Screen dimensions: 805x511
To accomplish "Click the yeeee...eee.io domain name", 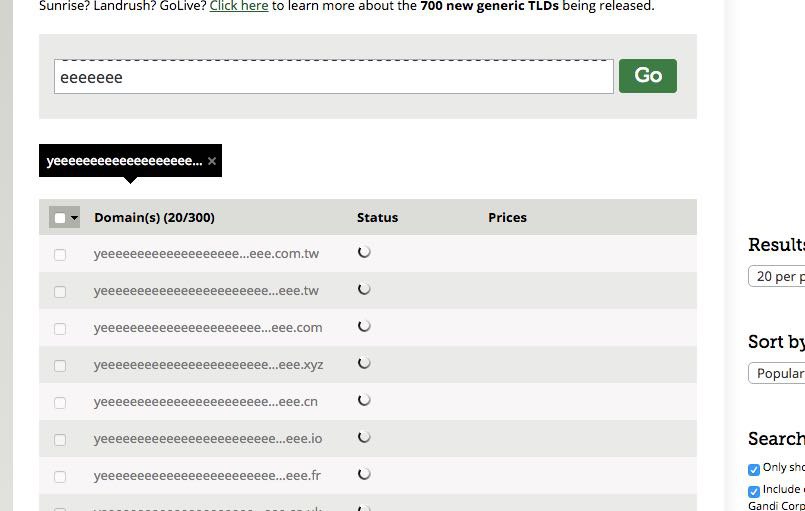I will [208, 439].
